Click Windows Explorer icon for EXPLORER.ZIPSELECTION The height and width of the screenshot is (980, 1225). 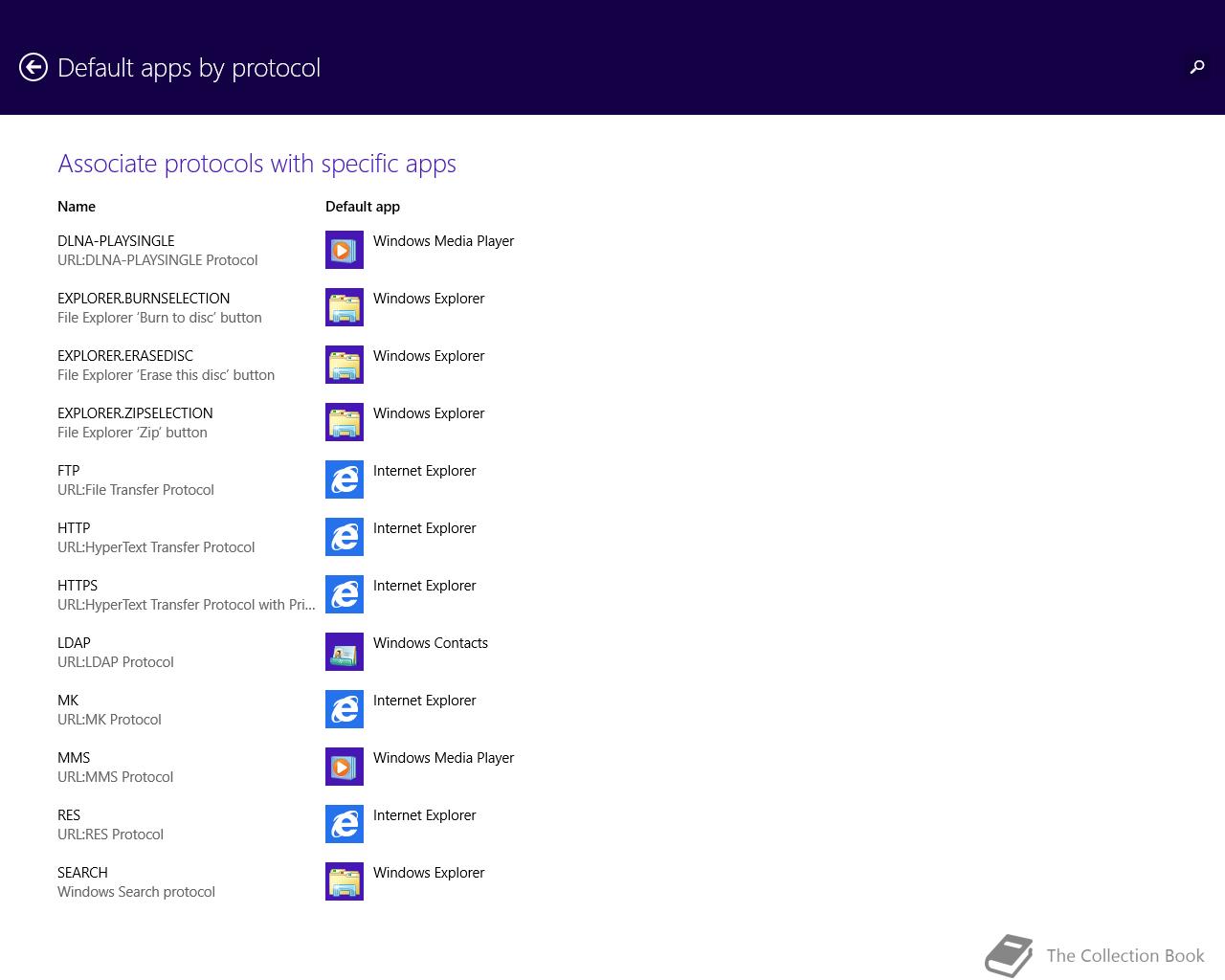tap(345, 422)
